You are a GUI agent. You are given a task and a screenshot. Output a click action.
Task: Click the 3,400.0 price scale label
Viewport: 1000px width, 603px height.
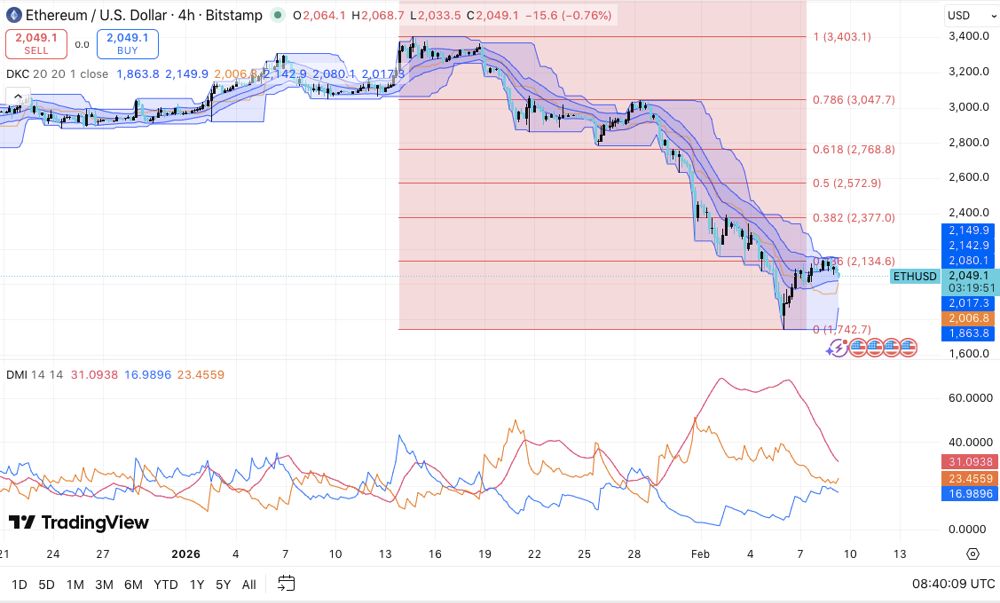[969, 36]
